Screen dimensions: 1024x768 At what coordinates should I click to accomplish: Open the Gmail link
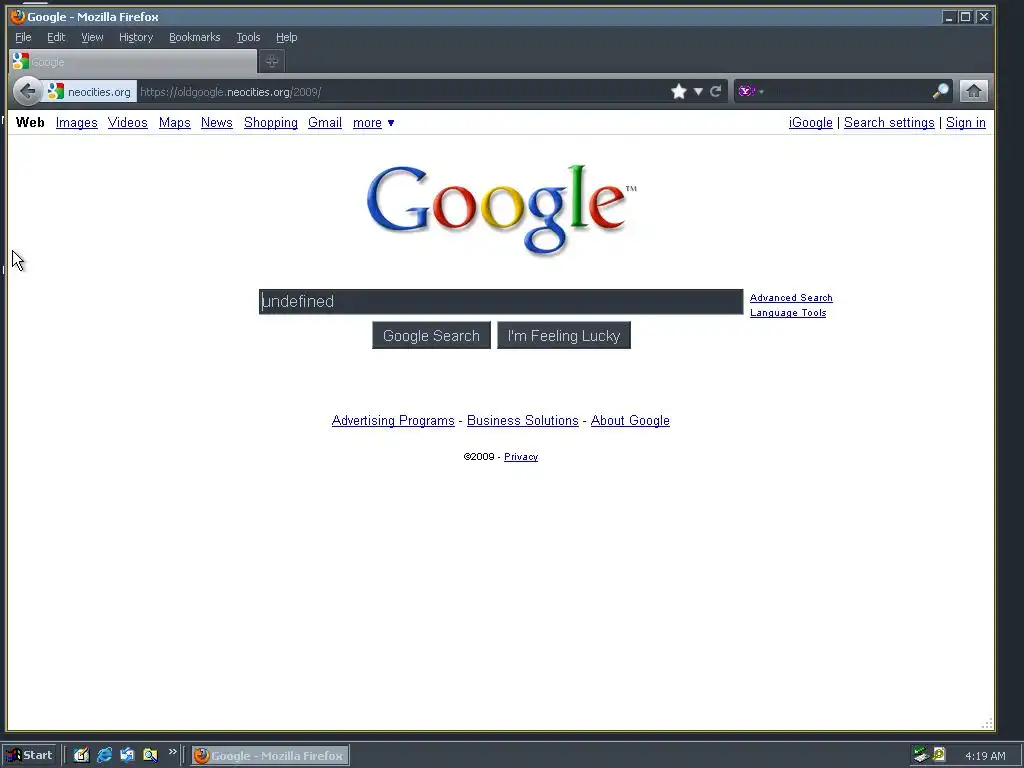coord(325,123)
